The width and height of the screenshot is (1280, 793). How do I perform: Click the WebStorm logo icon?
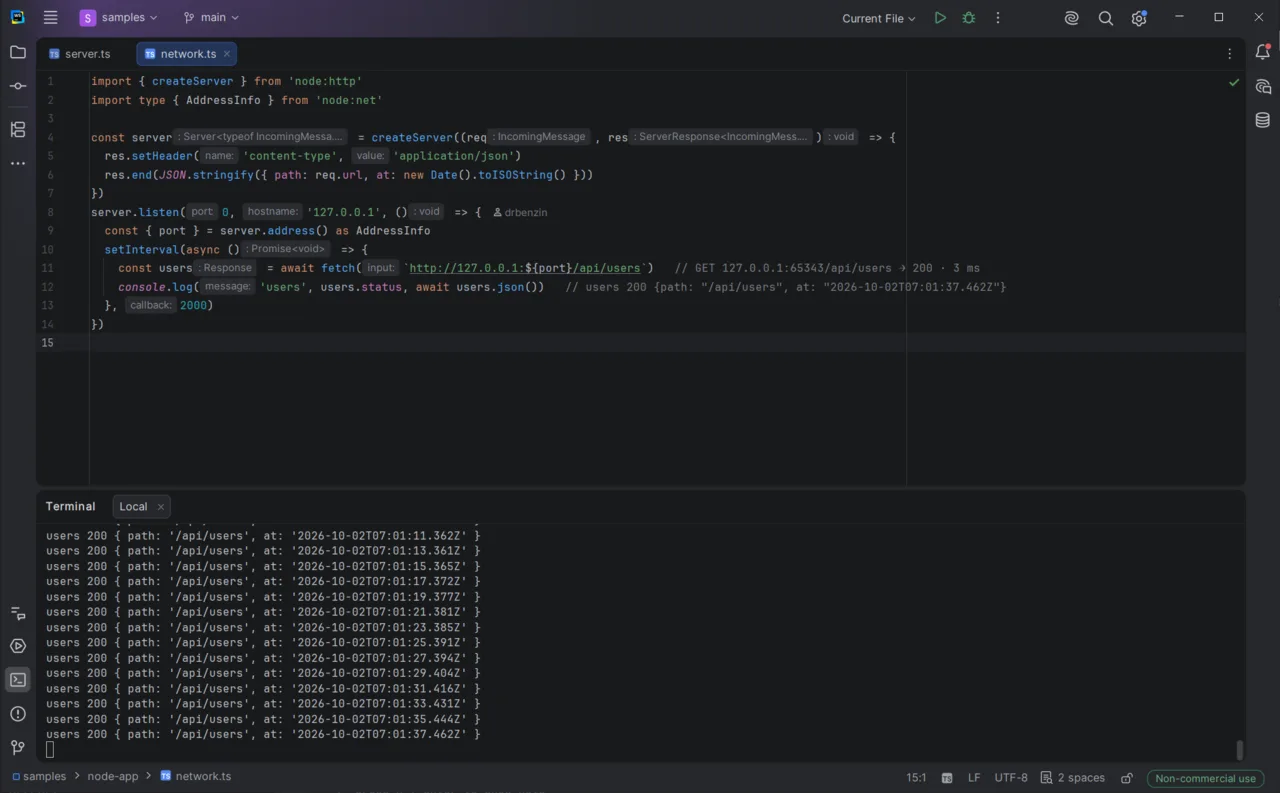pyautogui.click(x=17, y=18)
